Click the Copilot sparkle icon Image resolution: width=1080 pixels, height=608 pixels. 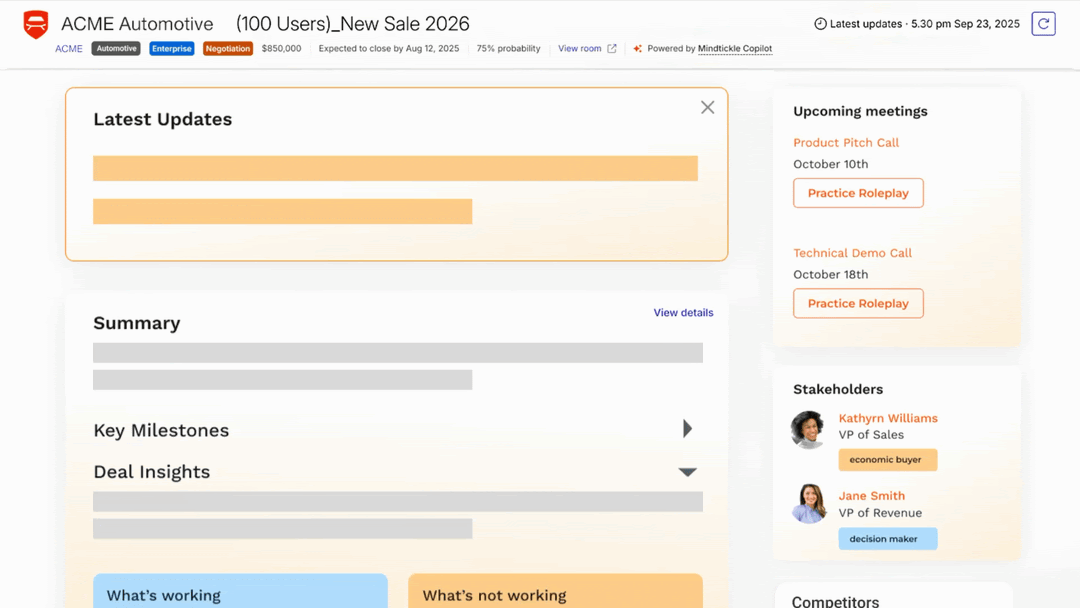[x=637, y=49]
